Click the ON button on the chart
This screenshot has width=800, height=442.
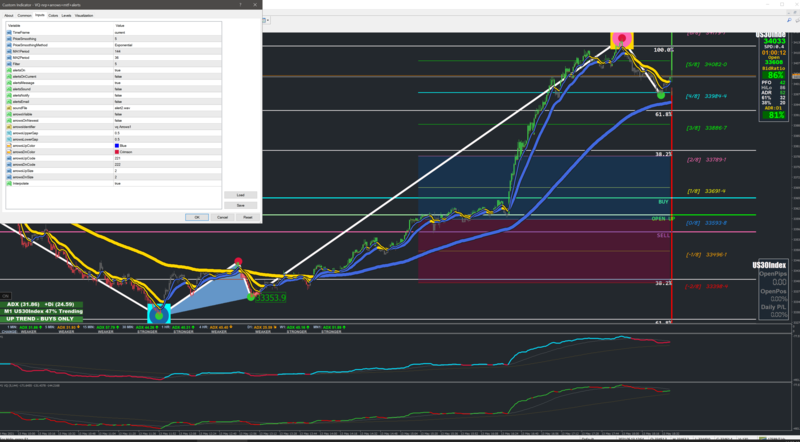[x=5, y=296]
